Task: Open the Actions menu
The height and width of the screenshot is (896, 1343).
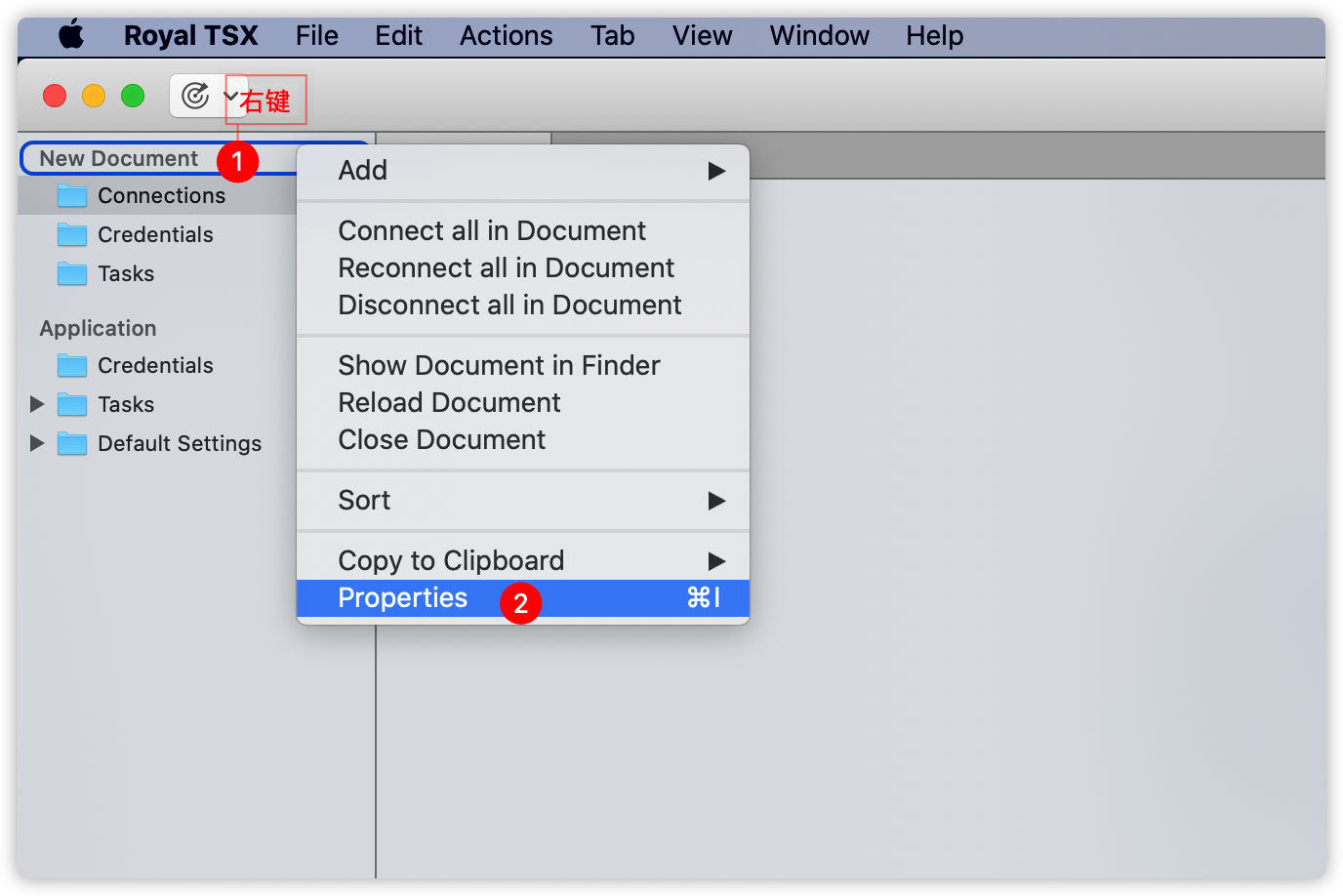Action: point(506,36)
